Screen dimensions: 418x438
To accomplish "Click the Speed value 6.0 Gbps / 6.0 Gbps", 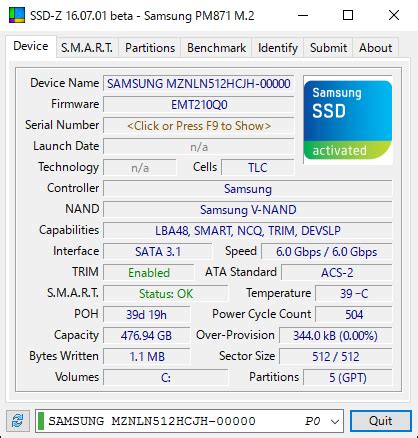I will pyautogui.click(x=326, y=252).
